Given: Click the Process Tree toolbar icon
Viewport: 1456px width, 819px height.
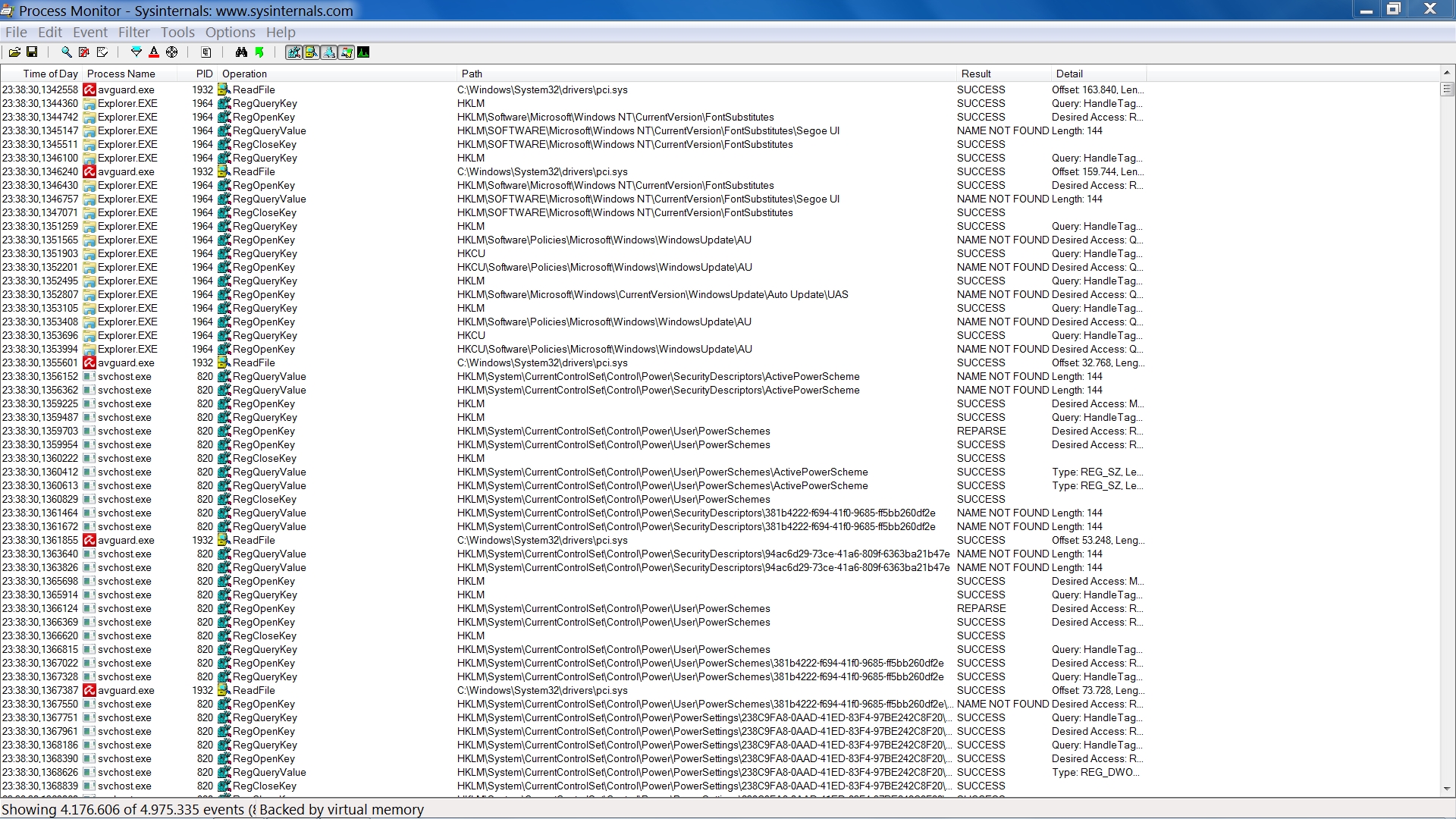Looking at the screenshot, I should (206, 52).
